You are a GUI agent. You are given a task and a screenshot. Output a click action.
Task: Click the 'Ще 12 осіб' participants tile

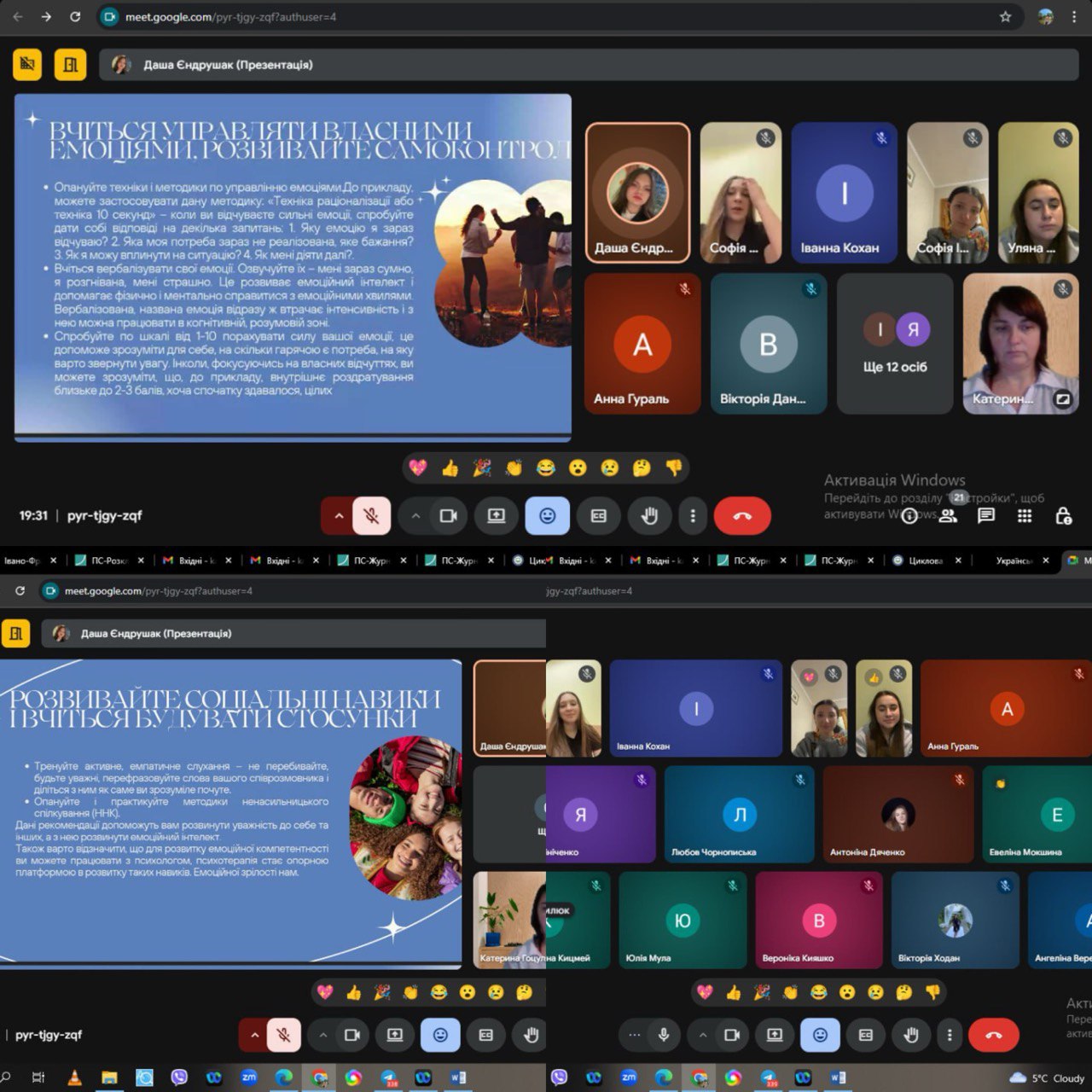click(894, 344)
